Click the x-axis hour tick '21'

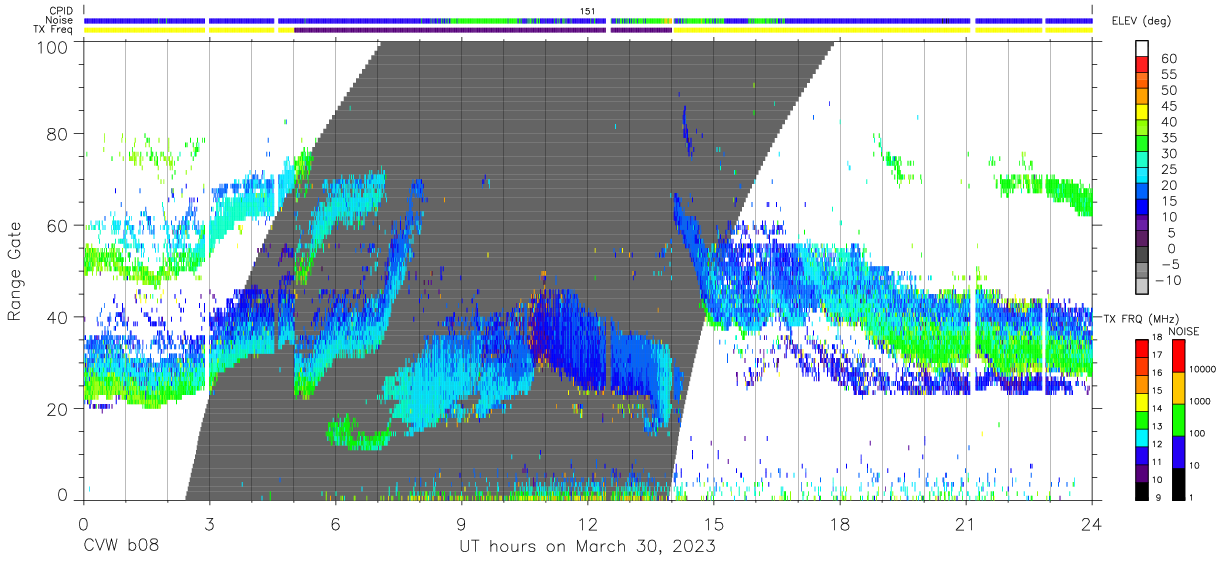tap(966, 523)
